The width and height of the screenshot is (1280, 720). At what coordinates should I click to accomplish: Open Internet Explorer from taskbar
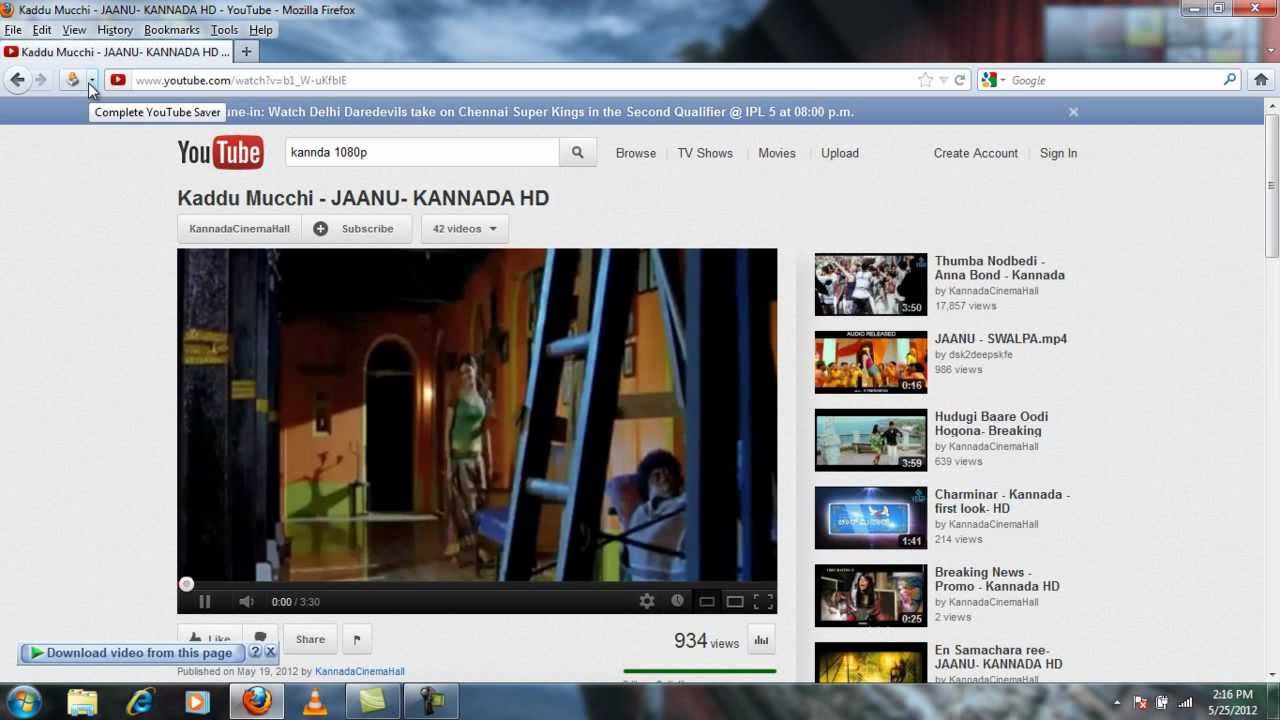pyautogui.click(x=141, y=702)
